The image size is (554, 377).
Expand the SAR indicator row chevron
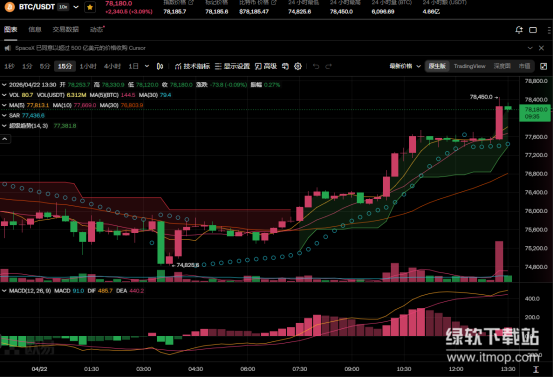(4, 116)
